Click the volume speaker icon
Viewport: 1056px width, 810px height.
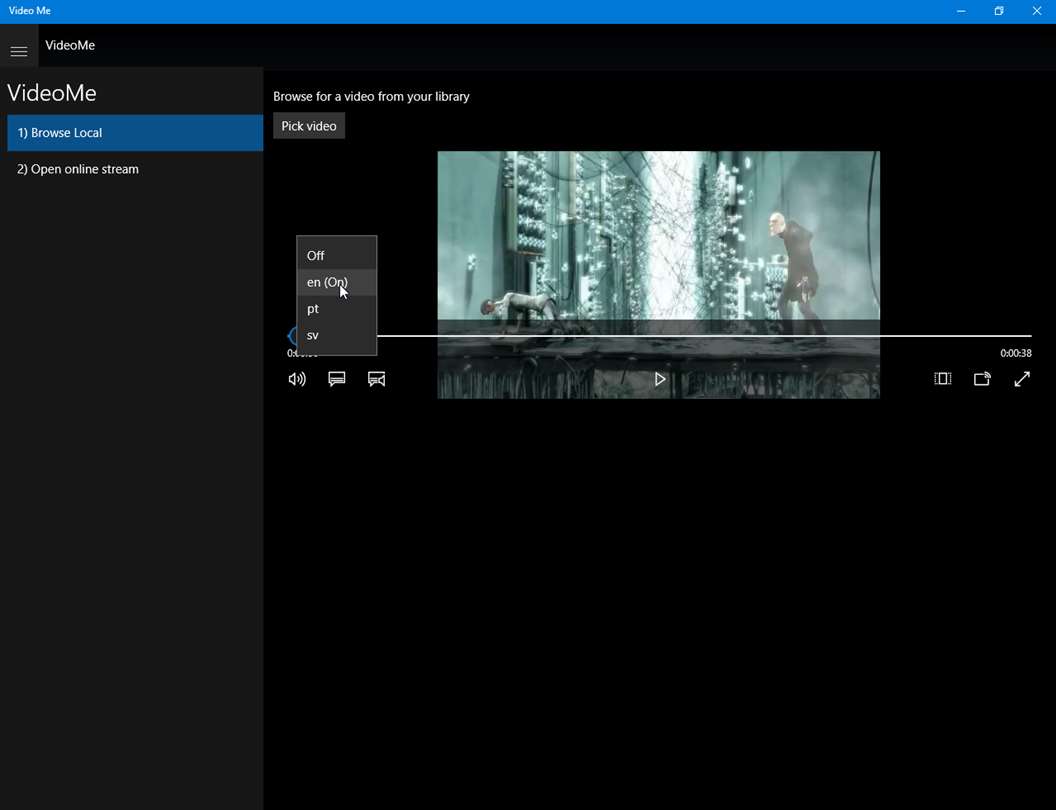[297, 379]
